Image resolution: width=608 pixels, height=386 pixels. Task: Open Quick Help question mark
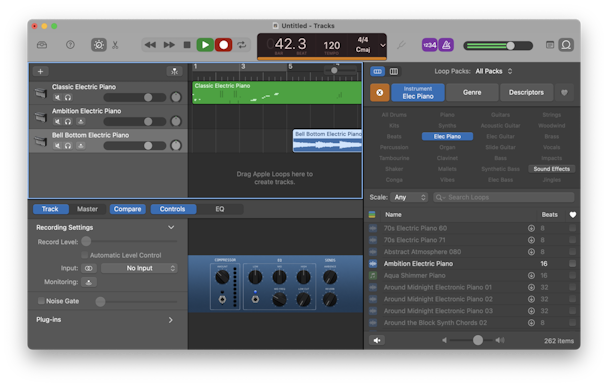click(70, 45)
